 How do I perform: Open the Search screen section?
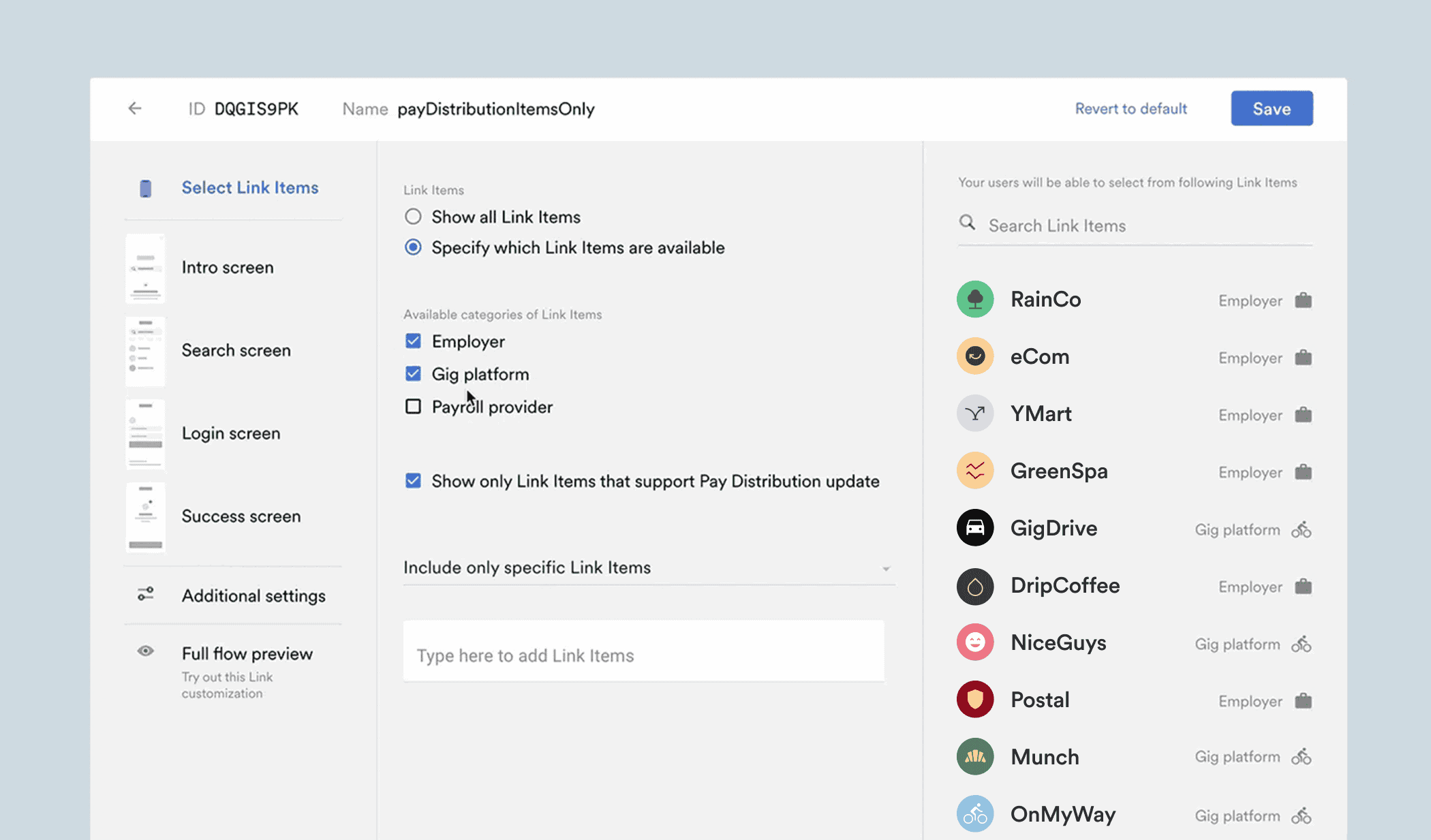point(236,350)
